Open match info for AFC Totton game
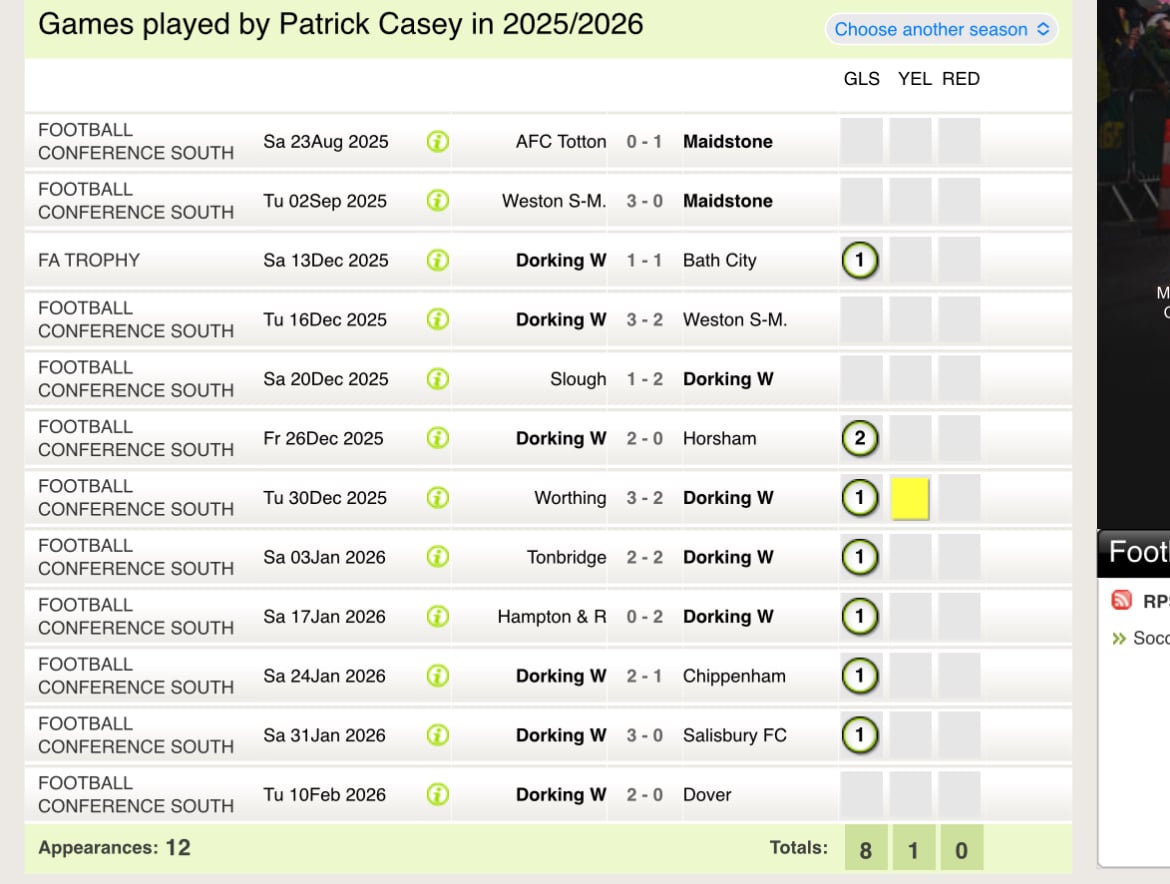The height and width of the screenshot is (884, 1170). [438, 141]
